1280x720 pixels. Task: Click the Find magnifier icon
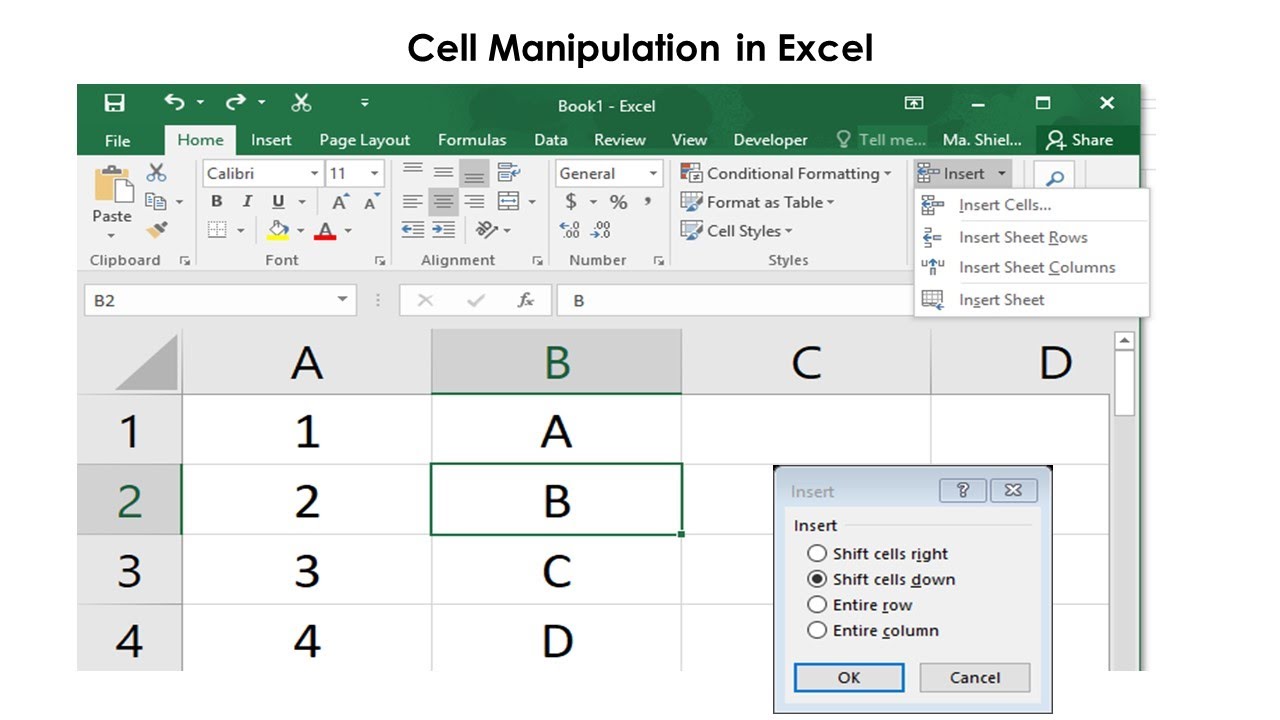(x=1054, y=178)
